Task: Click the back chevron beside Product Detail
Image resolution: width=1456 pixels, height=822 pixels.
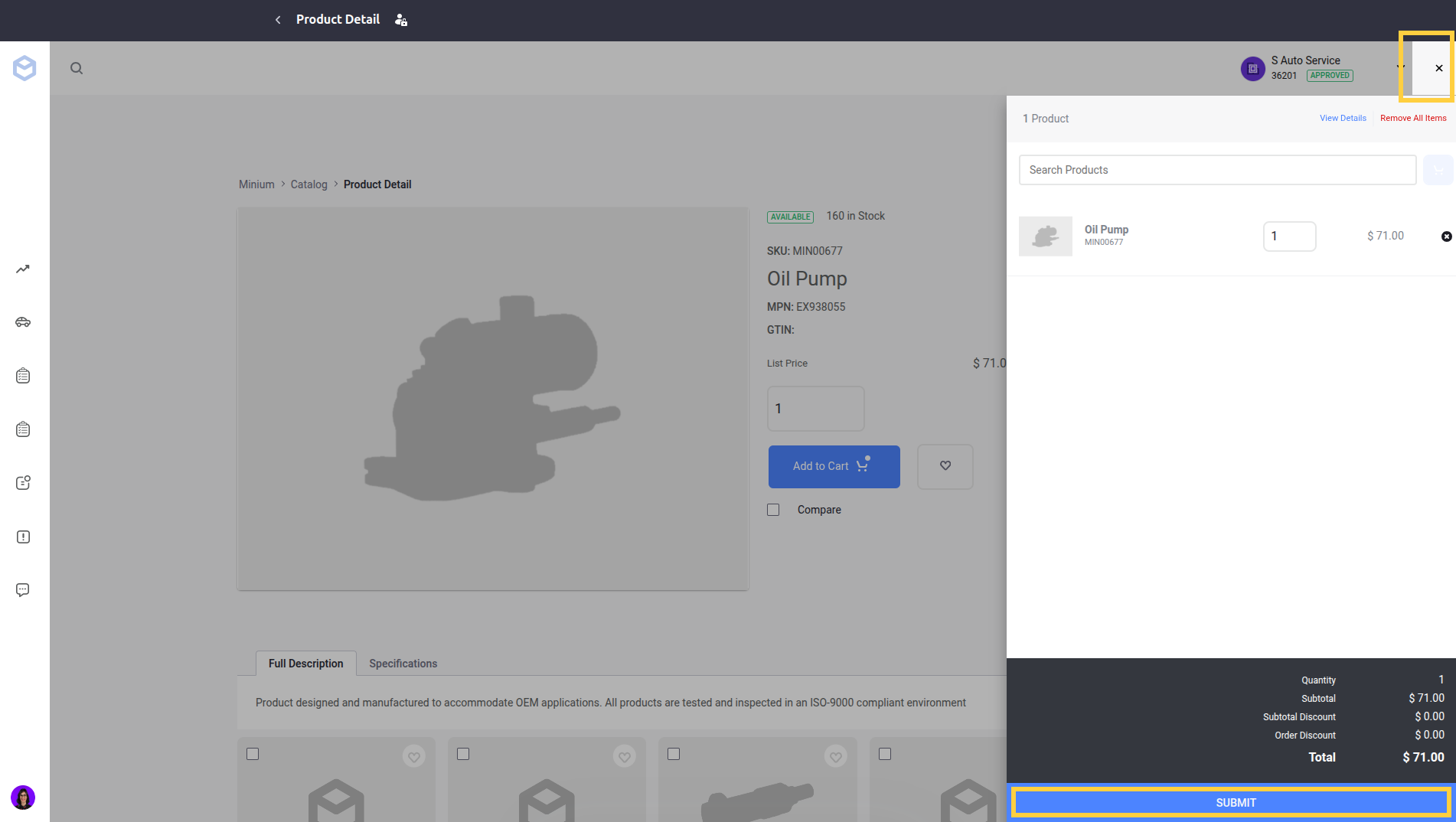Action: pyautogui.click(x=277, y=19)
